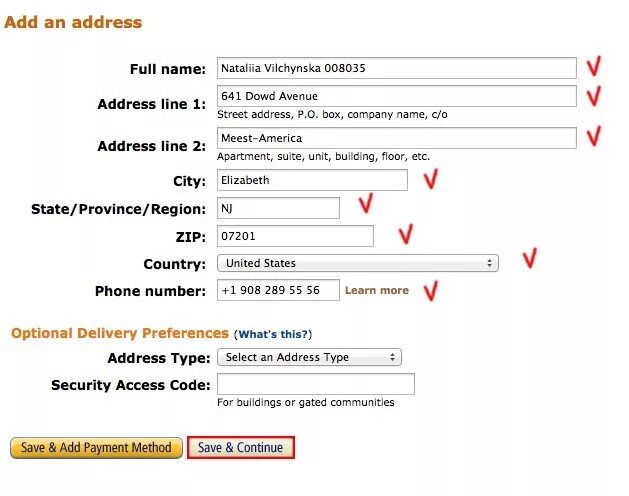This screenshot has height=496, width=629.
Task: Focus the State/Province/Region field
Action: [x=278, y=208]
